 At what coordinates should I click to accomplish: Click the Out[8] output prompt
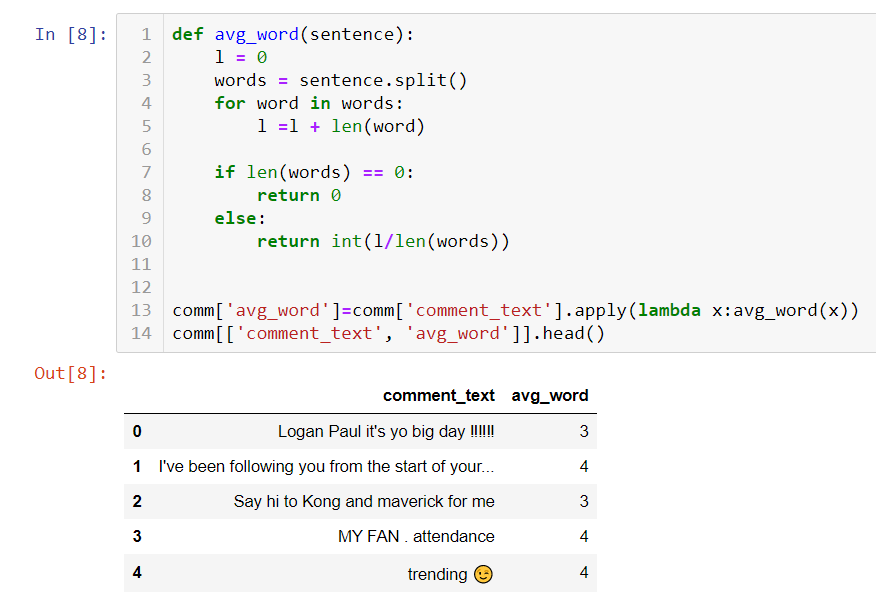tap(70, 373)
